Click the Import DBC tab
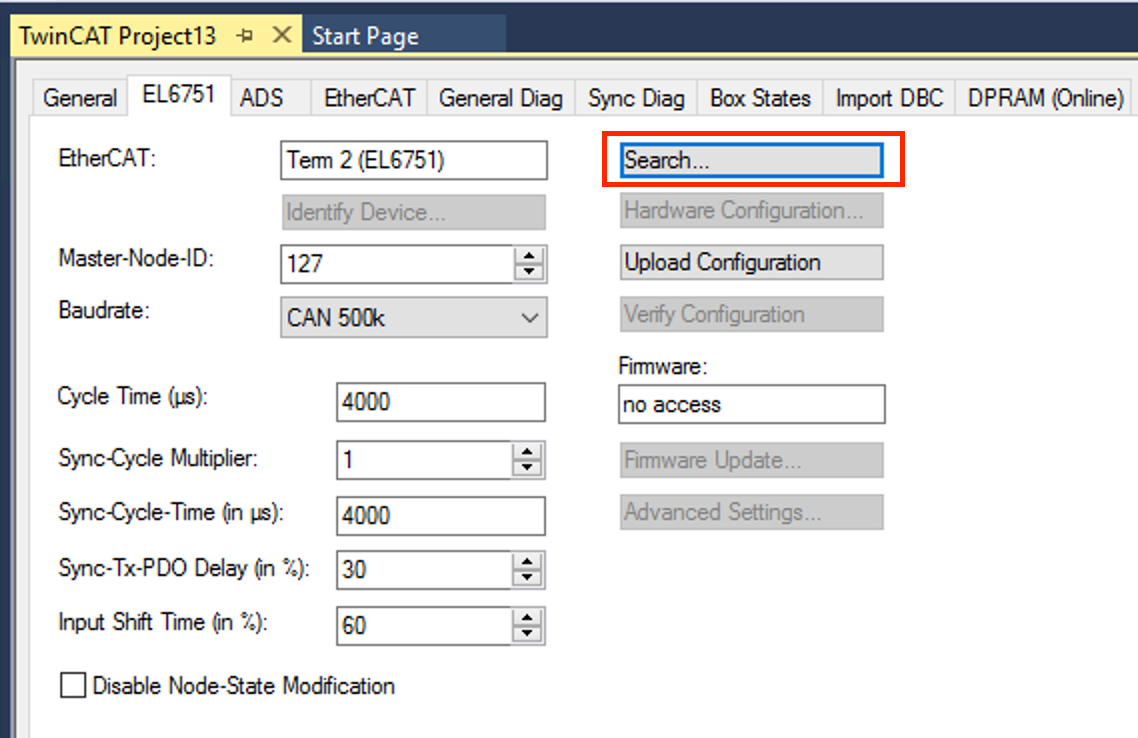 [889, 99]
